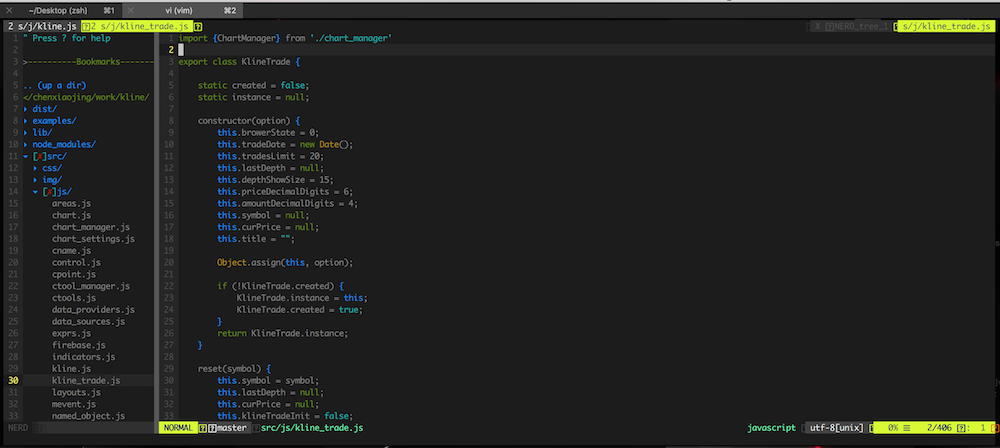This screenshot has width=1000, height=448.
Task: Select s/j/kline_trade.js buffer label at the right of the tabline
Action: (946, 27)
